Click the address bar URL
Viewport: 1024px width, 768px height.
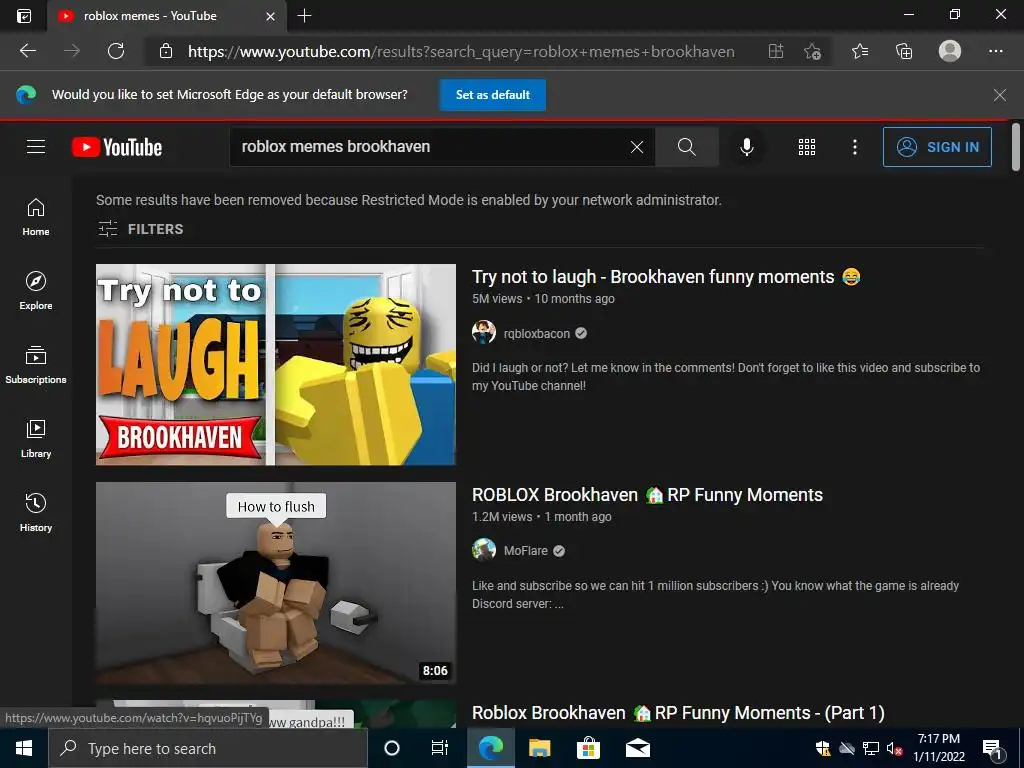click(x=461, y=52)
